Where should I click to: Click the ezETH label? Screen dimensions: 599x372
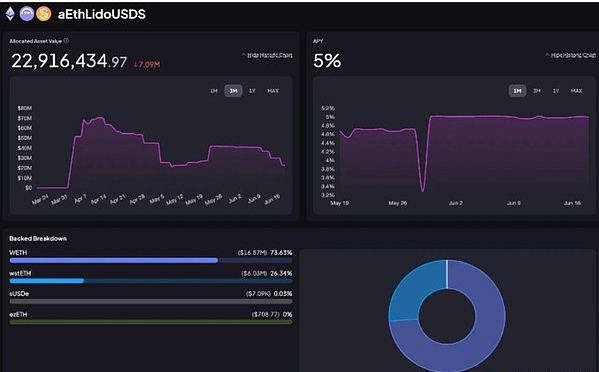click(x=18, y=314)
